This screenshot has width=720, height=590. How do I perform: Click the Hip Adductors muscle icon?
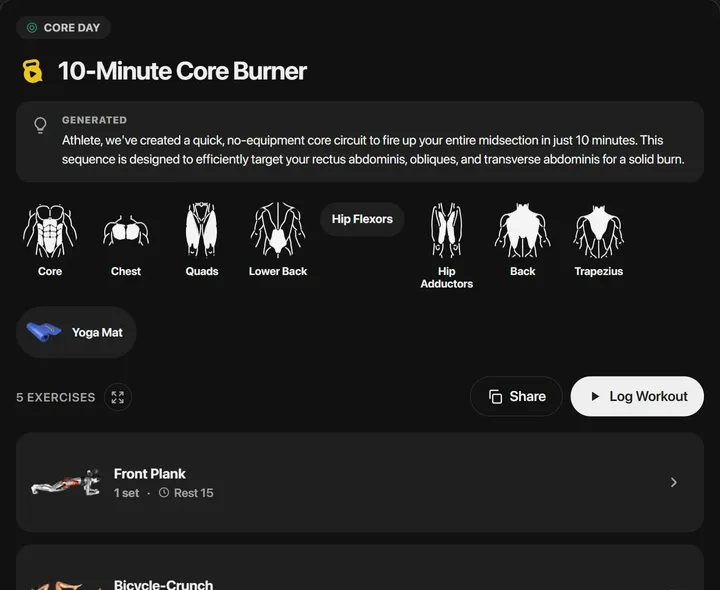[446, 230]
